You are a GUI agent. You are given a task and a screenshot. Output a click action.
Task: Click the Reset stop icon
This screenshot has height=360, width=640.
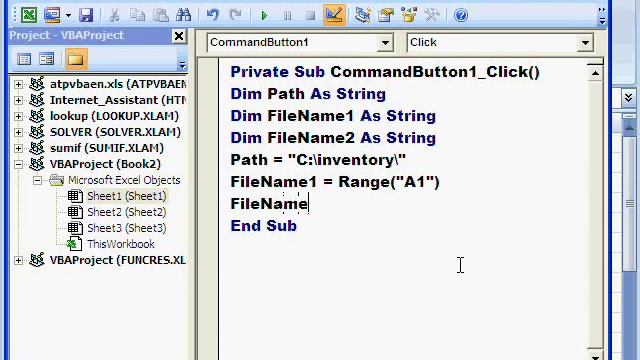tap(310, 15)
